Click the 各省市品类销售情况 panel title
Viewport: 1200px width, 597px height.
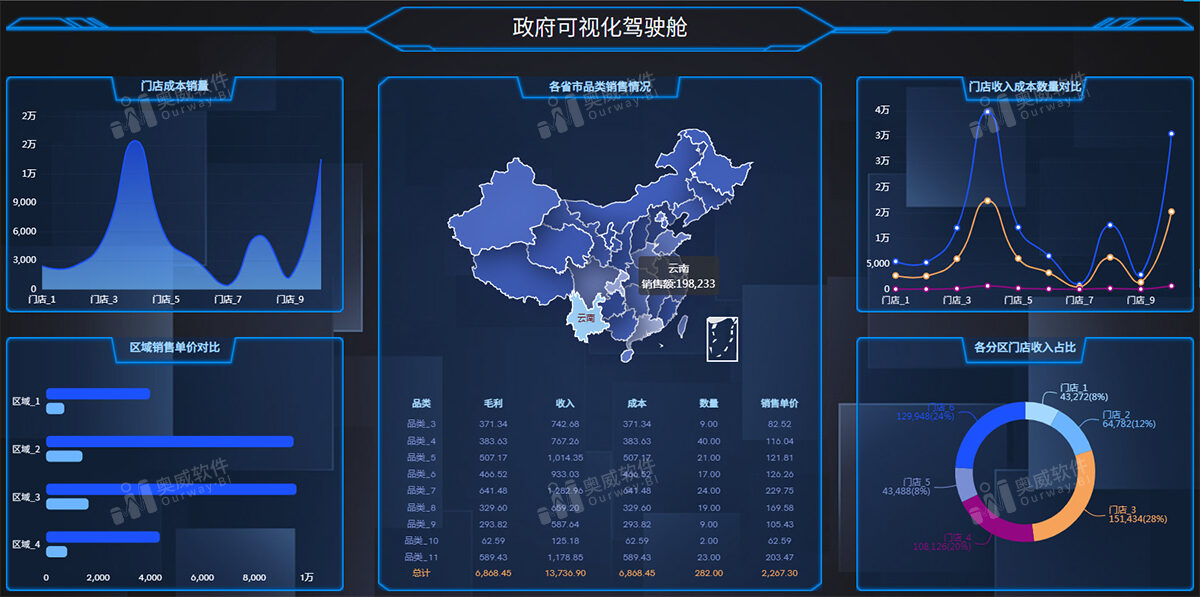599,87
